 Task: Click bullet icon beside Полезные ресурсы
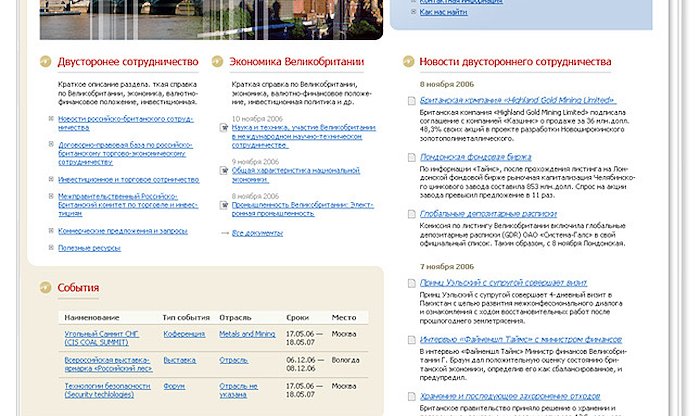pyautogui.click(x=51, y=247)
